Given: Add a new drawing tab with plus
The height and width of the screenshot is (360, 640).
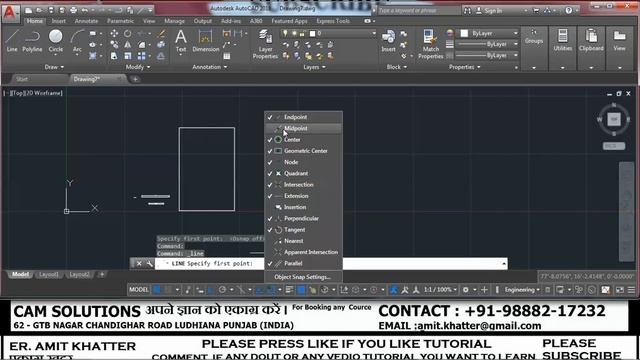Looking at the screenshot, I should click(135, 79).
